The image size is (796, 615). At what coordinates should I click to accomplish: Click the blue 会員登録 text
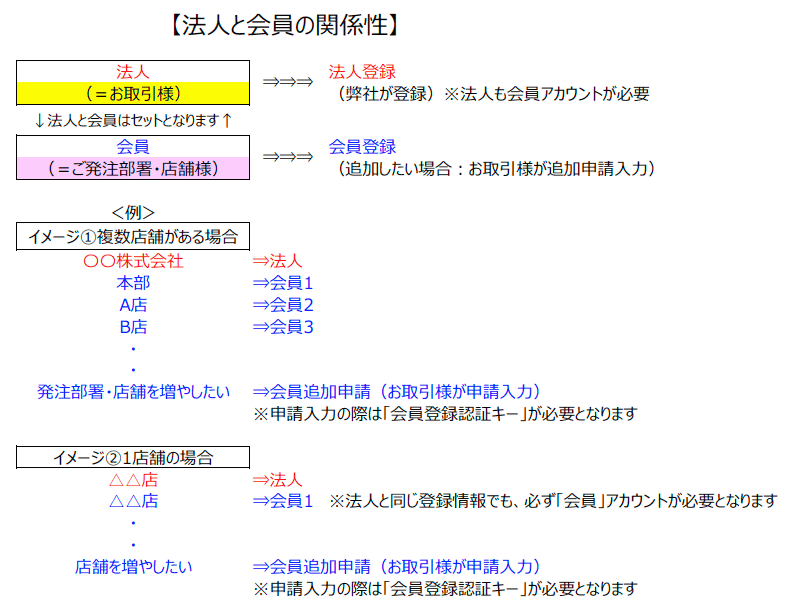tap(362, 146)
